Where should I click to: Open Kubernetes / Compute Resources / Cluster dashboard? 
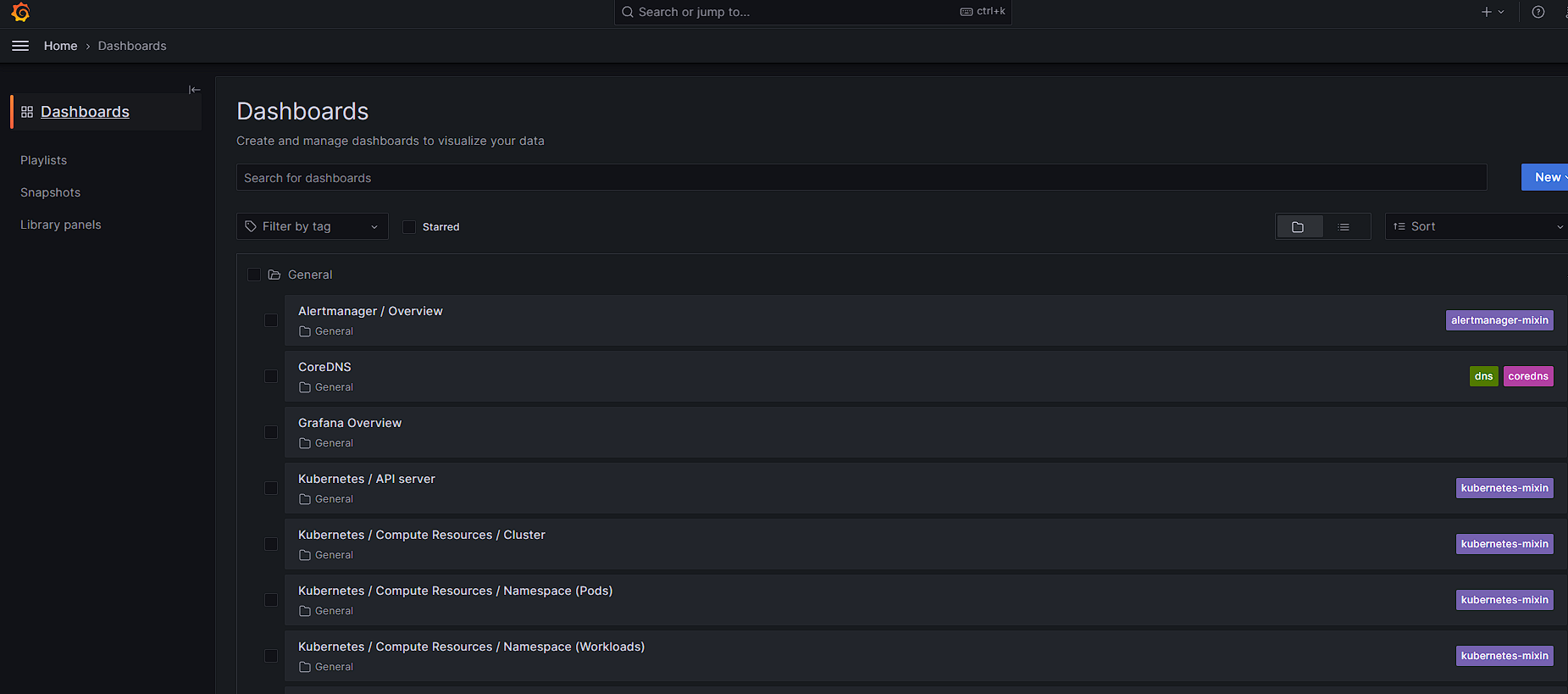[x=422, y=535]
